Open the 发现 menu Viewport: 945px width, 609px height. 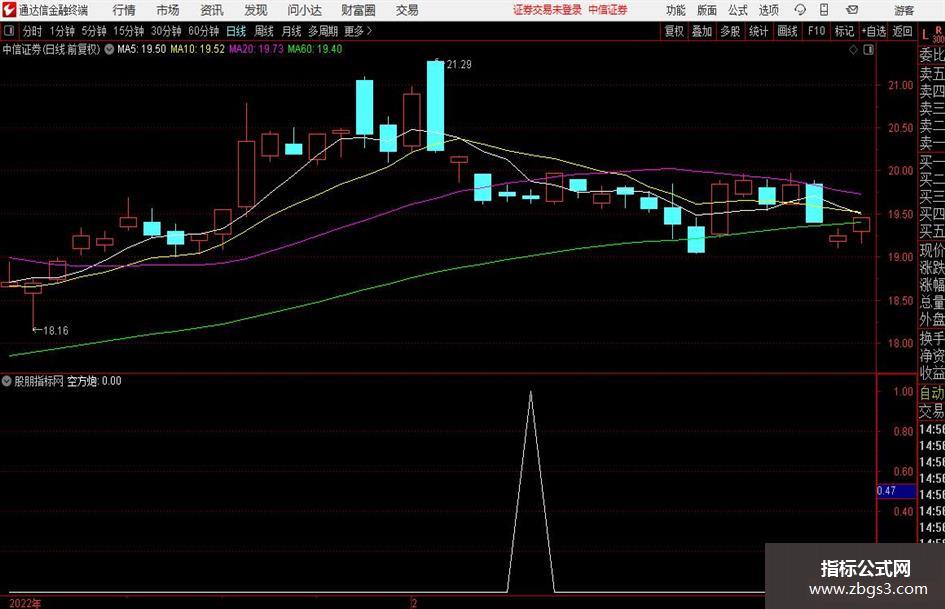pos(256,10)
